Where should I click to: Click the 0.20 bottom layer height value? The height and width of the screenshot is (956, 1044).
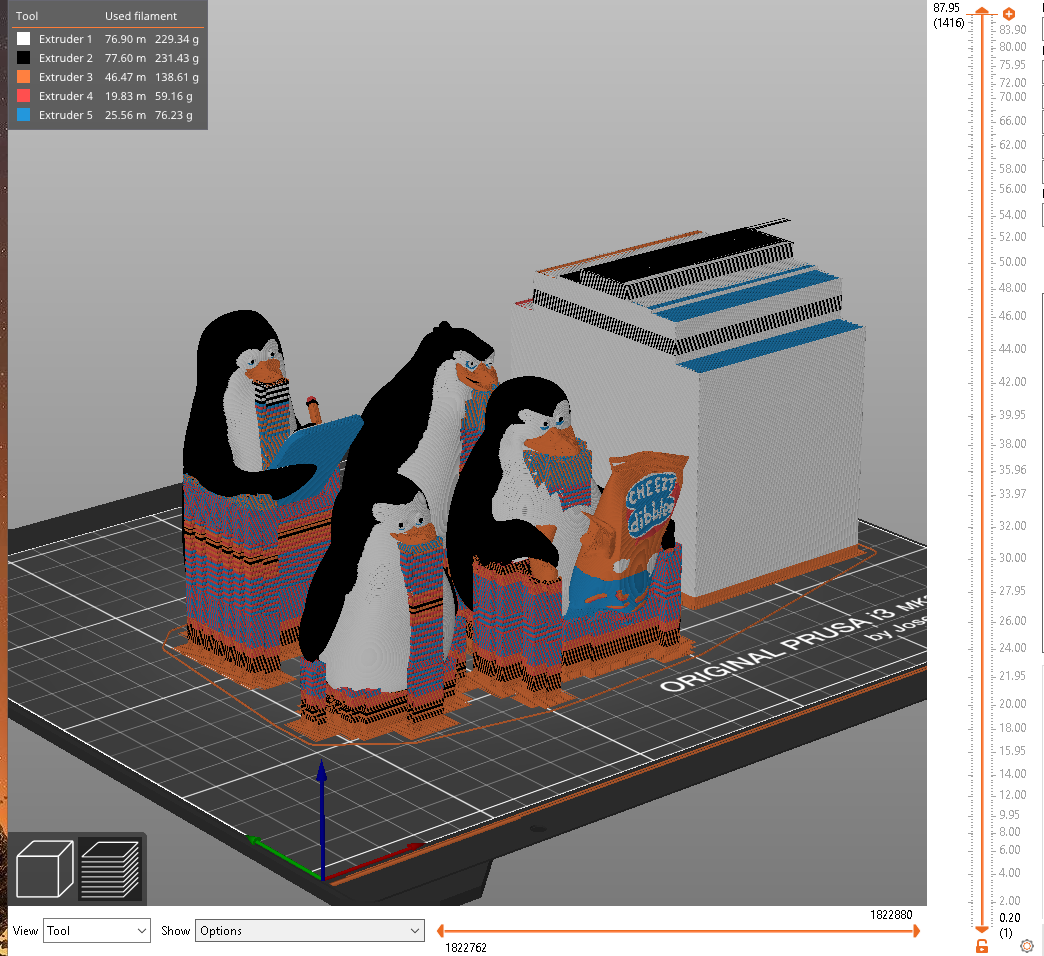pyautogui.click(x=1009, y=917)
